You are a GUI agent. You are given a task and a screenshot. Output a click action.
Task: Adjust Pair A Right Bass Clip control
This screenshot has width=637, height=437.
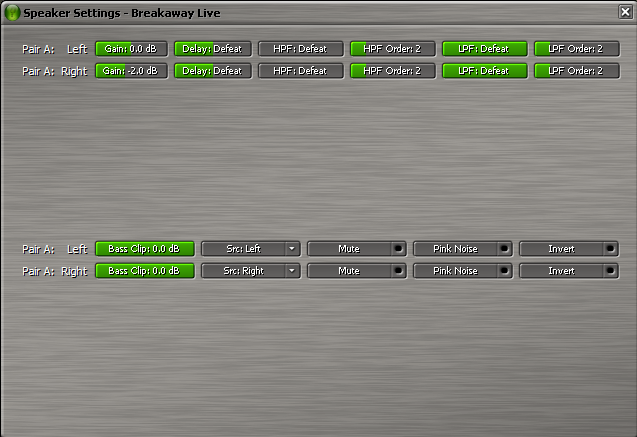pos(144,271)
